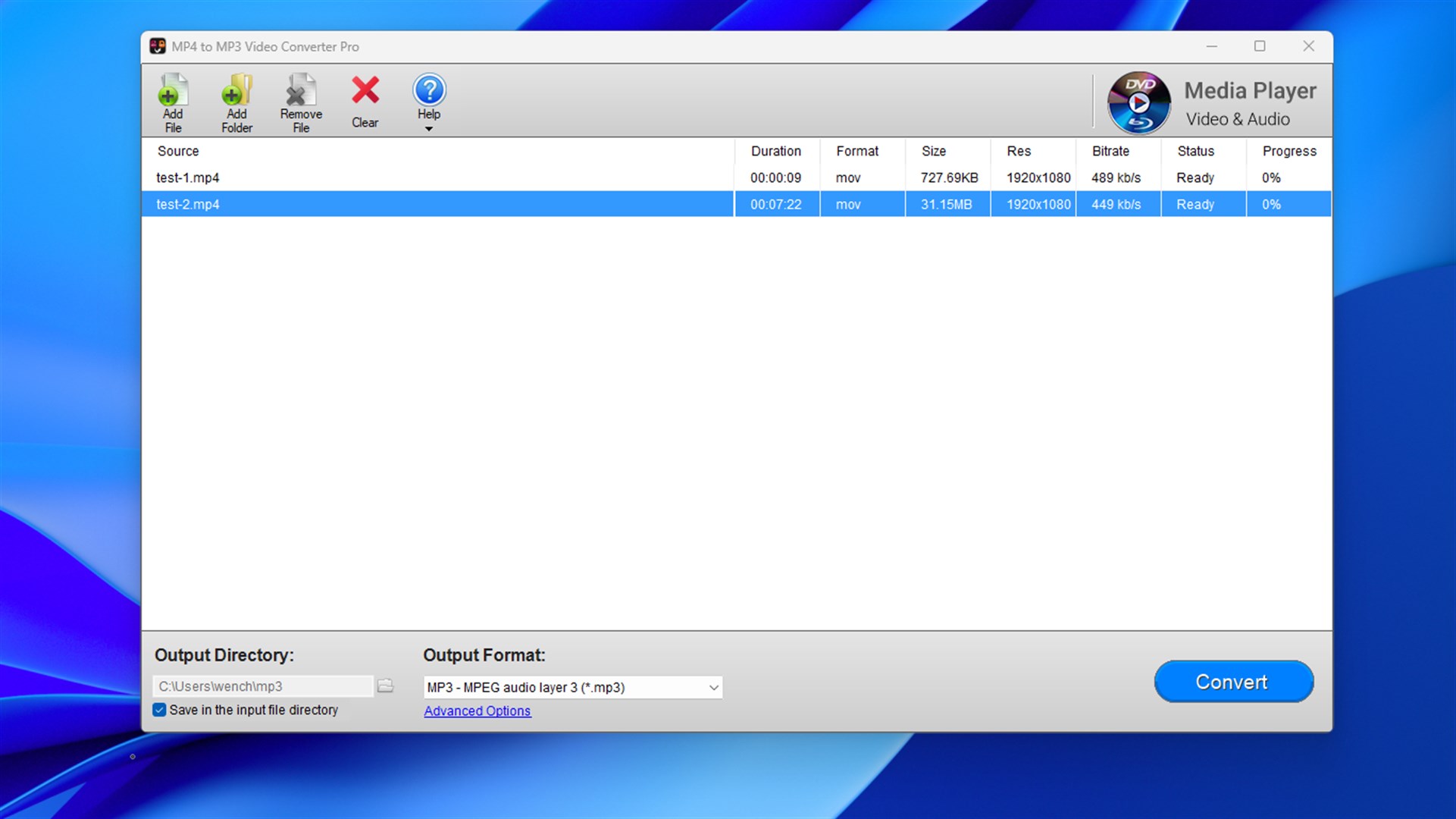
Task: Open Advanced Options link
Action: click(478, 711)
